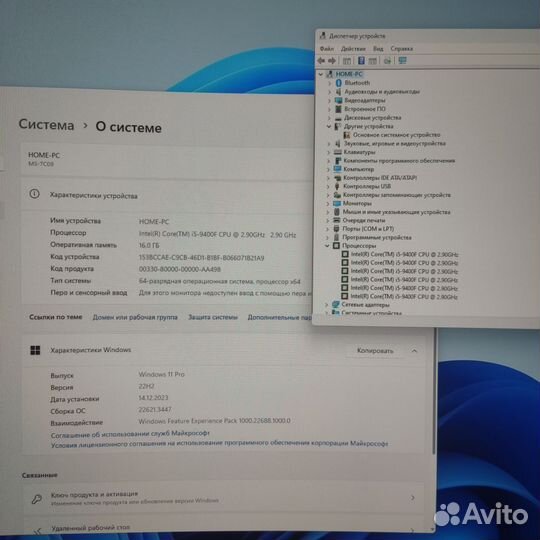Click the Встроенное ПО chip icon
This screenshot has height=540, width=540.
tap(339, 109)
